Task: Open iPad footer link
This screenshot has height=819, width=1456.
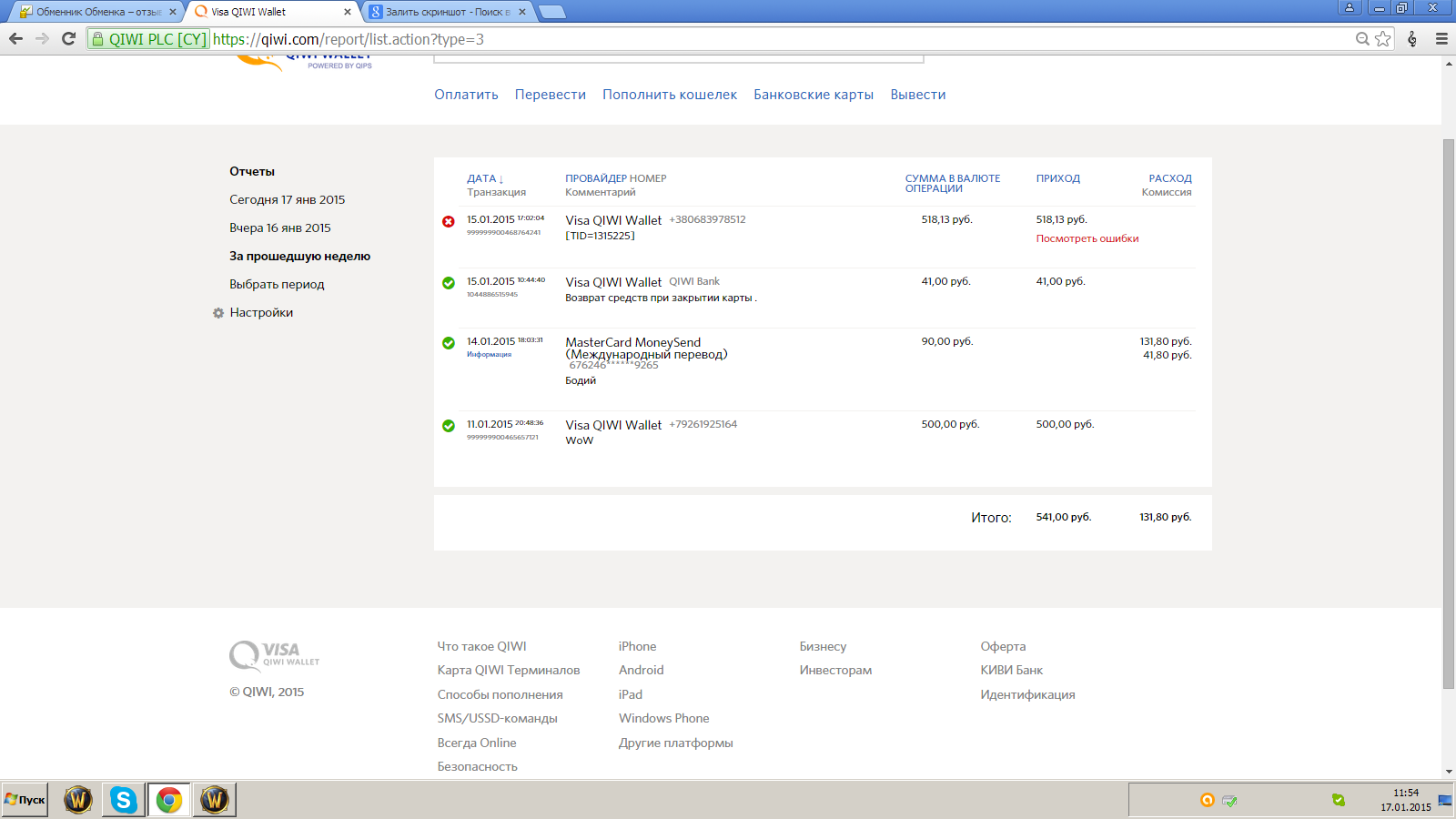Action: click(631, 694)
